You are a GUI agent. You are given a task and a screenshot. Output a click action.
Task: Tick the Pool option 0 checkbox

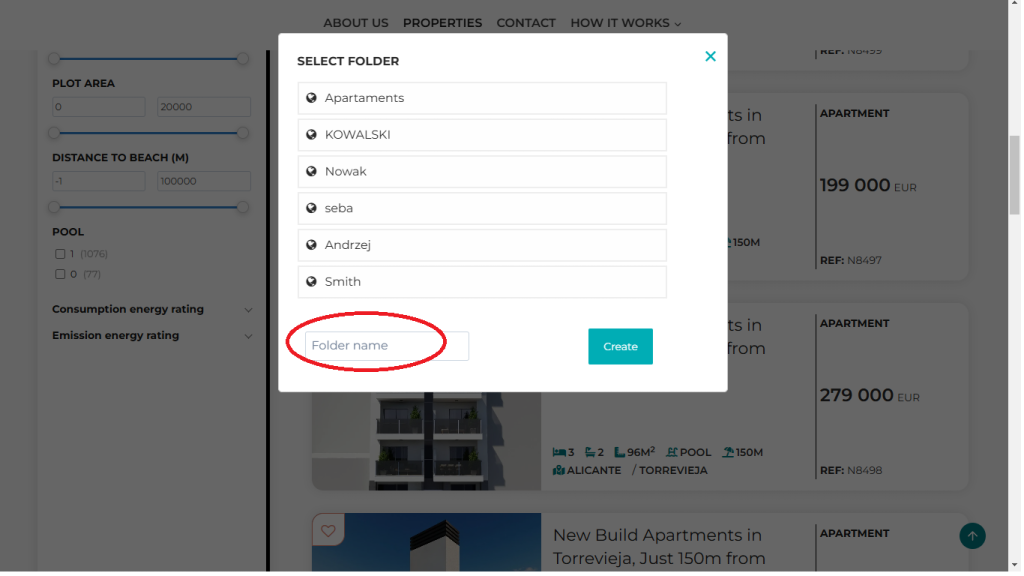click(60, 274)
